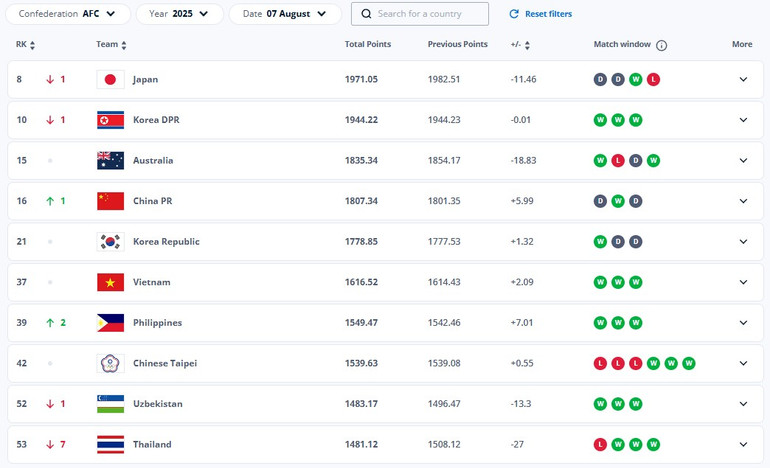The width and height of the screenshot is (770, 468).
Task: Click the Japan flag icon
Action: point(110,79)
